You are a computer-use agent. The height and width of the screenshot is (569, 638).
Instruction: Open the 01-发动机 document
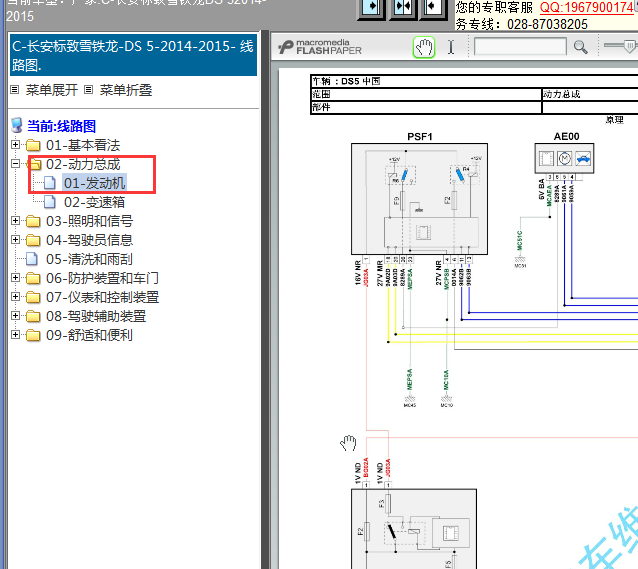[x=94, y=183]
